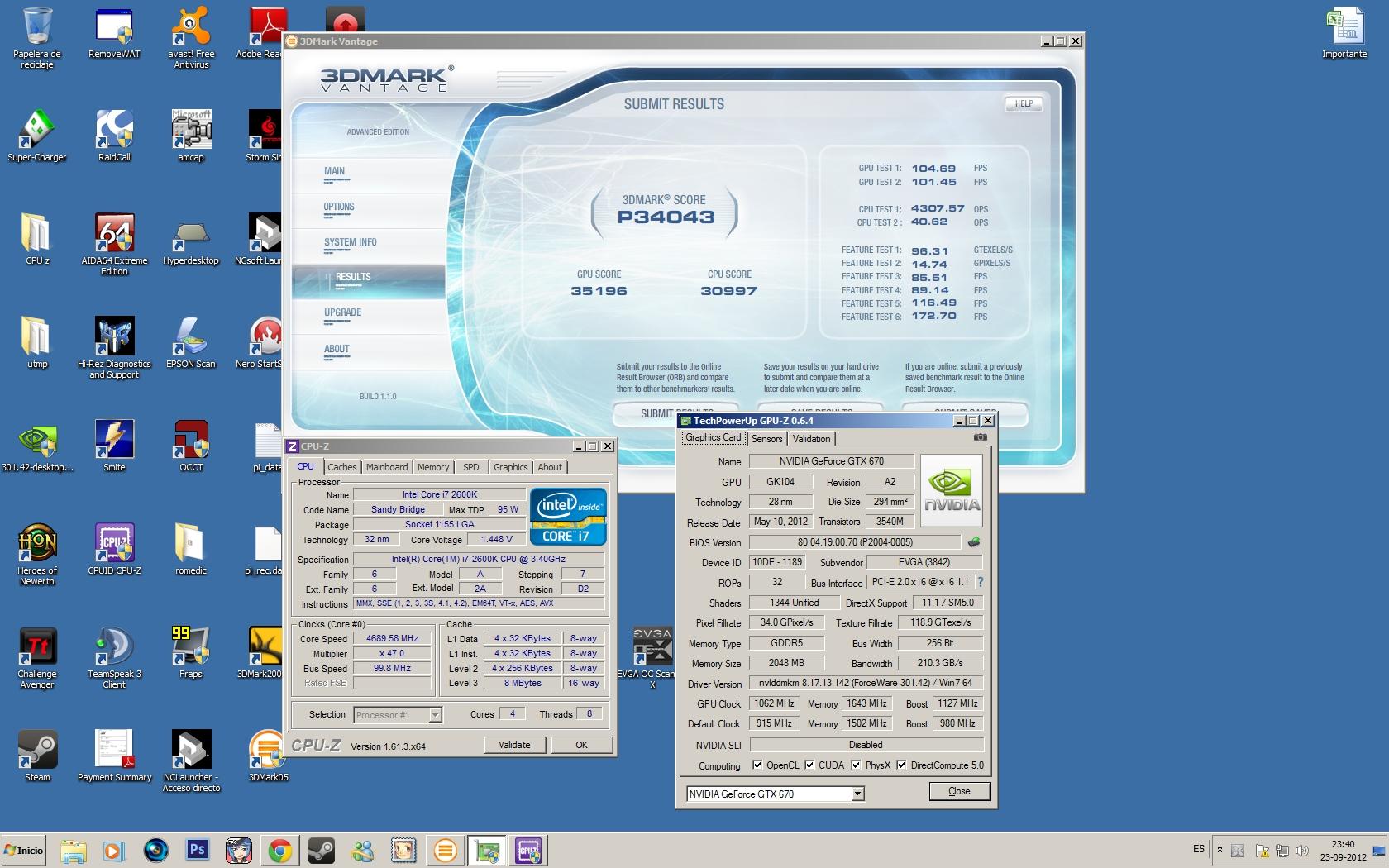Select Core Speed value 4689.58 MHz
Image resolution: width=1389 pixels, height=868 pixels.
(393, 638)
